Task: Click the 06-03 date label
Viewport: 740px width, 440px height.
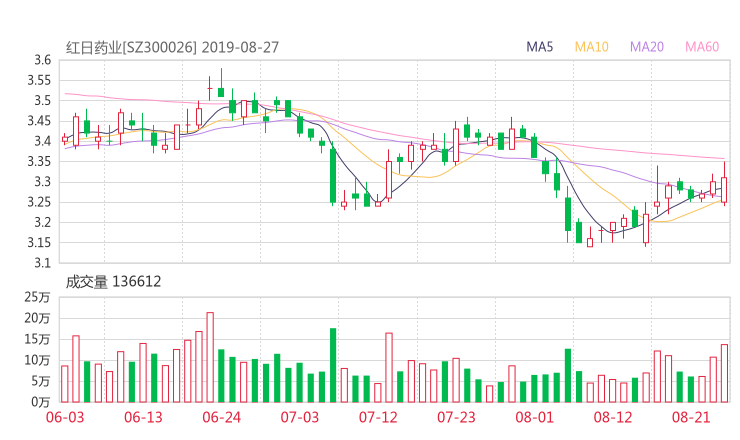Action: 65,417
